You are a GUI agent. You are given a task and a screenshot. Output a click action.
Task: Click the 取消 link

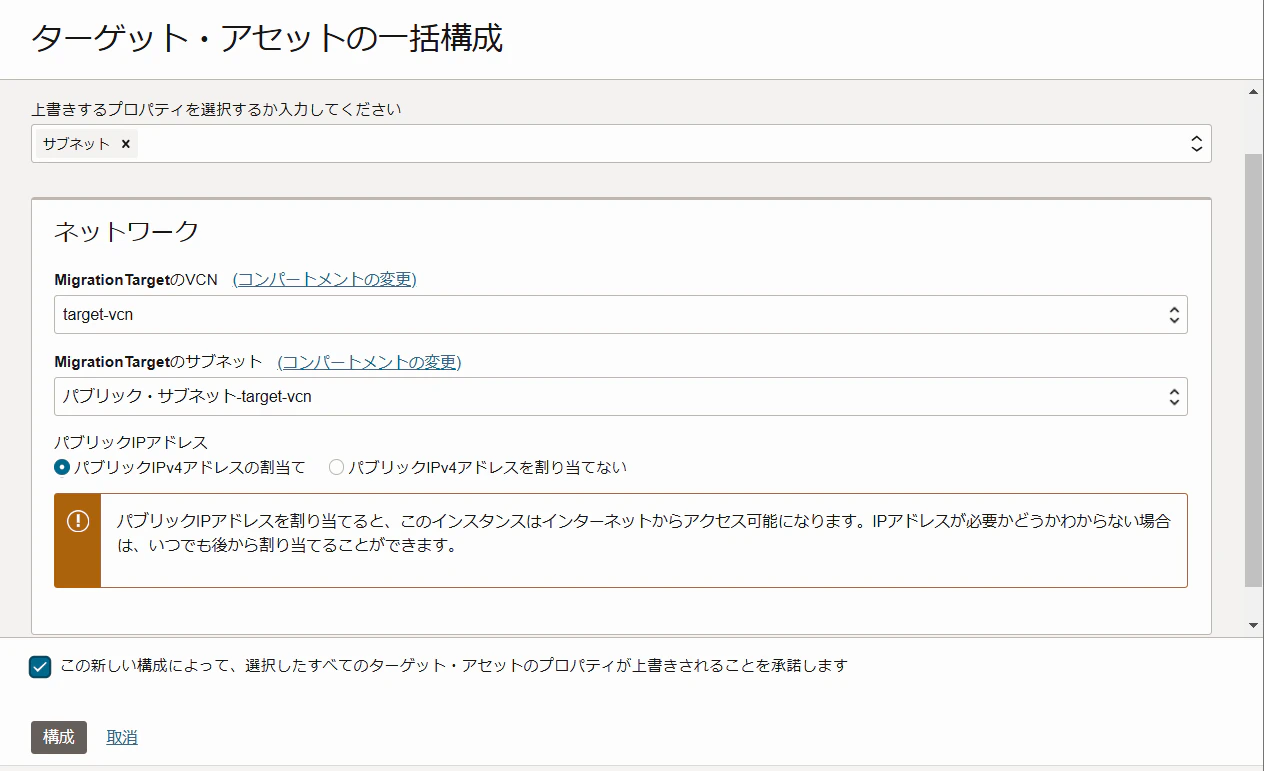pyautogui.click(x=122, y=737)
